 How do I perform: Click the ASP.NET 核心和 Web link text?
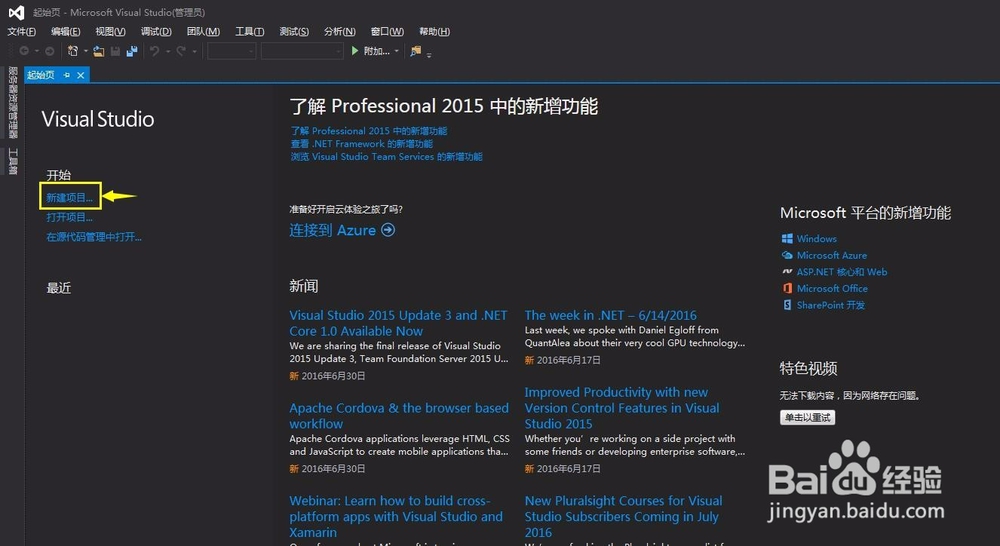click(842, 272)
